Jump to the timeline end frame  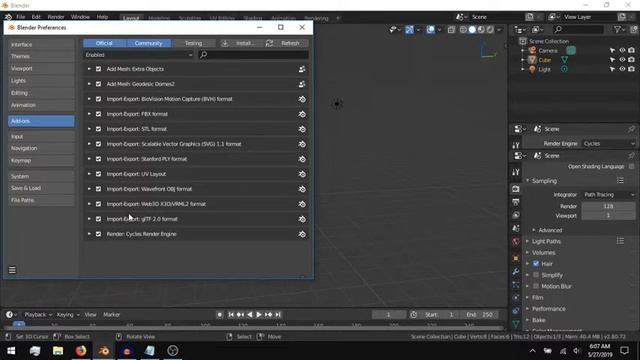point(278,315)
